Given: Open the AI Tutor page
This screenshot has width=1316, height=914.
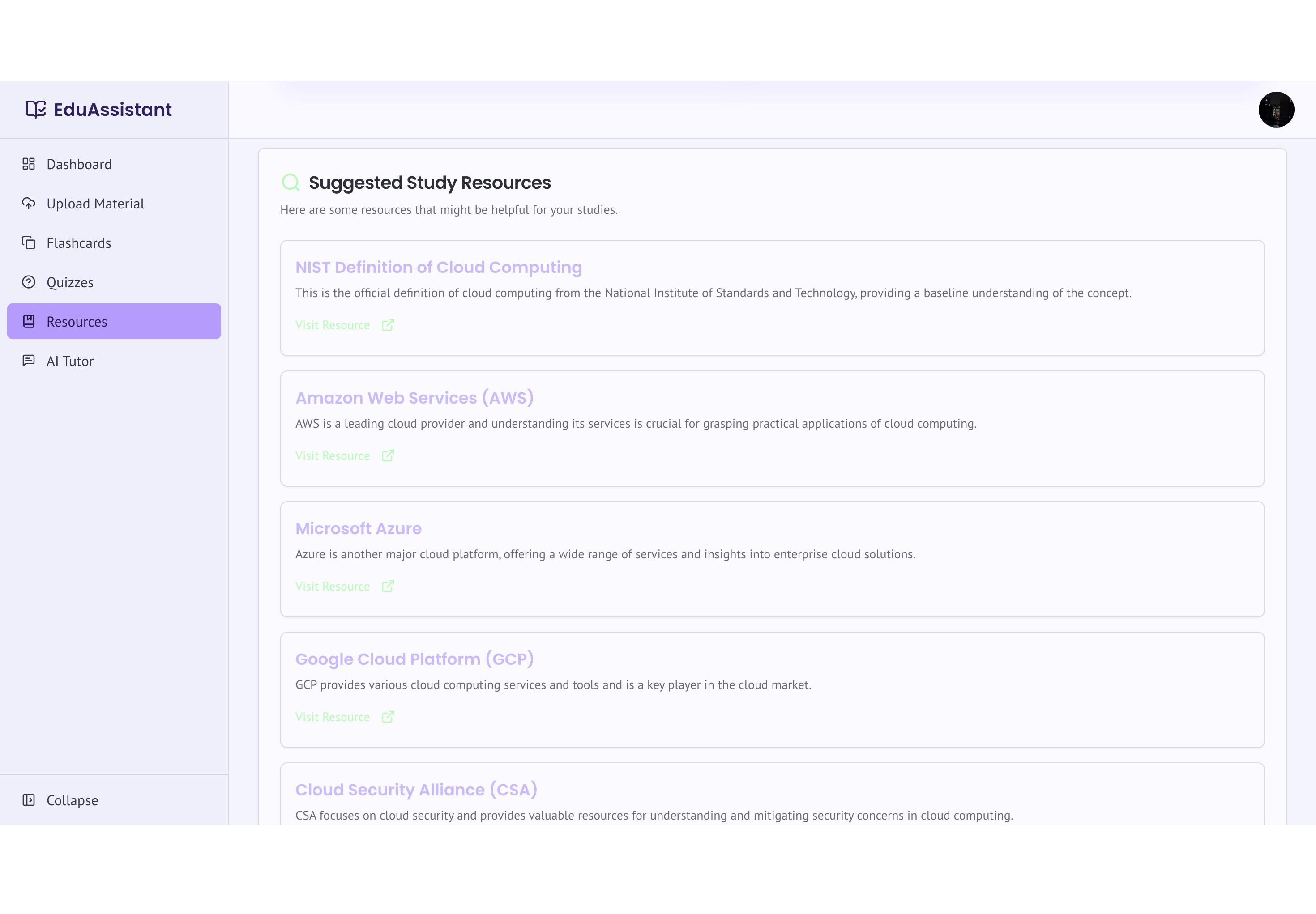Looking at the screenshot, I should (x=70, y=361).
